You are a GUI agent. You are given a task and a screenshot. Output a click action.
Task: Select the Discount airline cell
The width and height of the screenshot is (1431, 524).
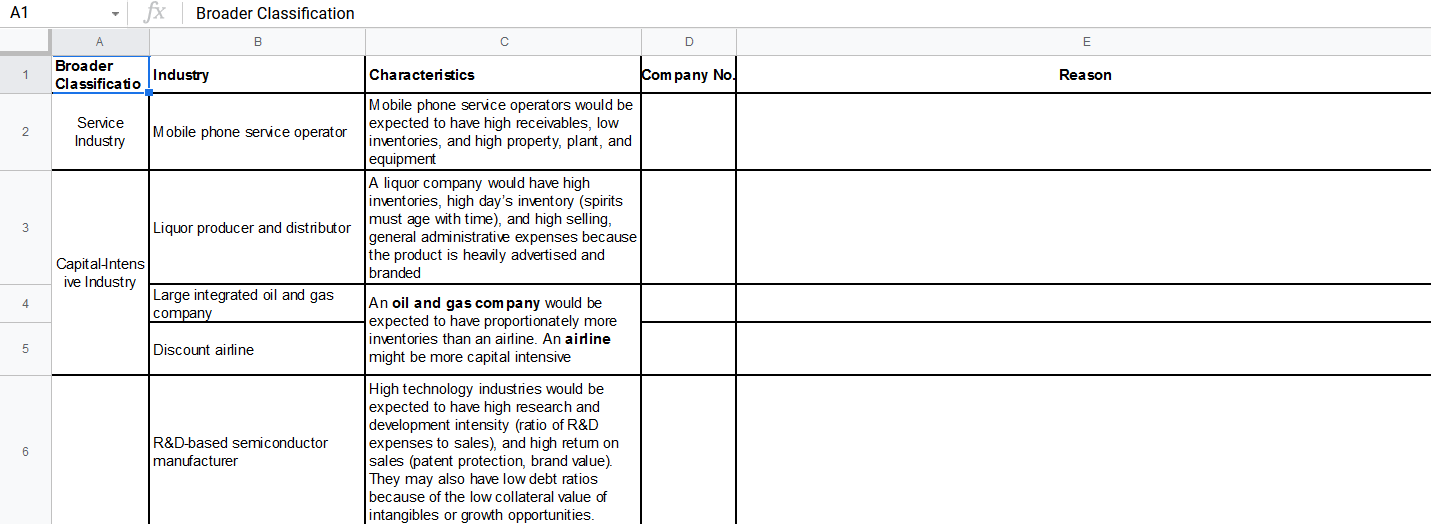[x=258, y=349]
